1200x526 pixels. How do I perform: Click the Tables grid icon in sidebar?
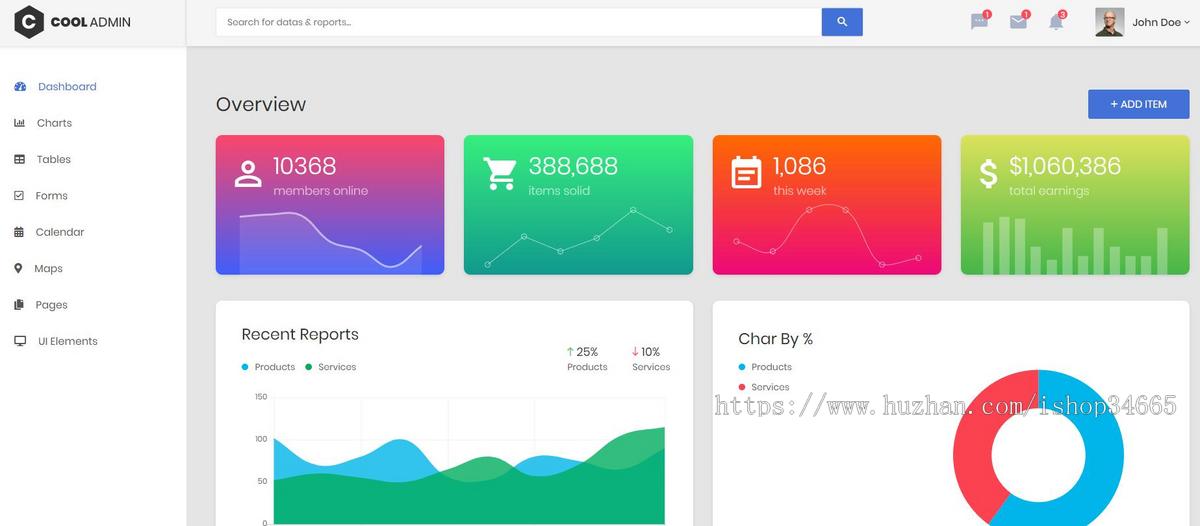tap(19, 159)
